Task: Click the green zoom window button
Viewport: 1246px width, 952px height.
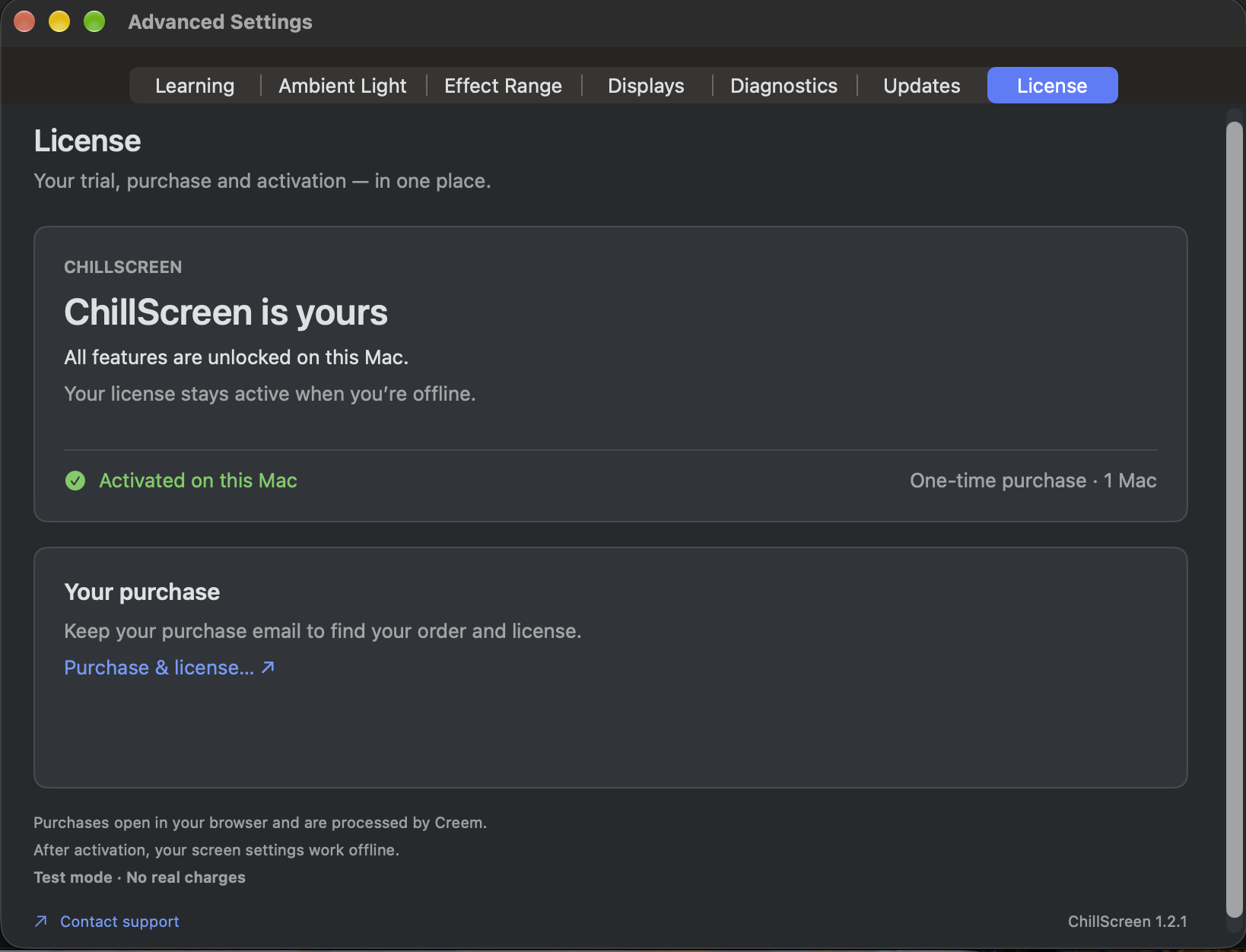Action: [94, 21]
